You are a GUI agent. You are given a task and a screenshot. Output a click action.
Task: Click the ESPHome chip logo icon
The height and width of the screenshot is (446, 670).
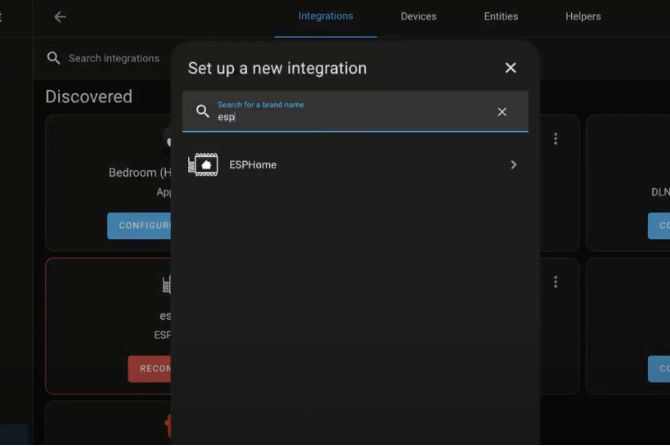click(203, 164)
